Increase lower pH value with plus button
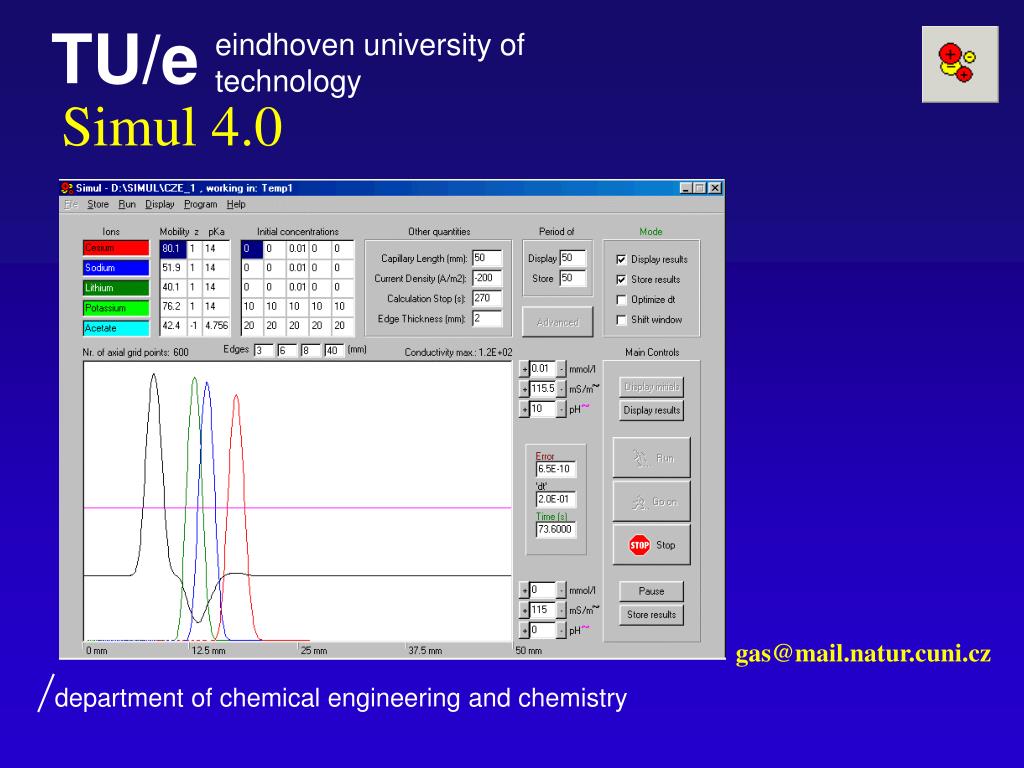Screen dimensions: 1024x768 pos(524,630)
